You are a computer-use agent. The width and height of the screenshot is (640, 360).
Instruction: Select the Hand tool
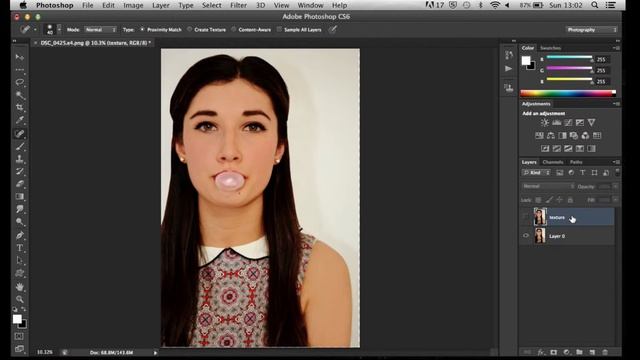click(20, 287)
